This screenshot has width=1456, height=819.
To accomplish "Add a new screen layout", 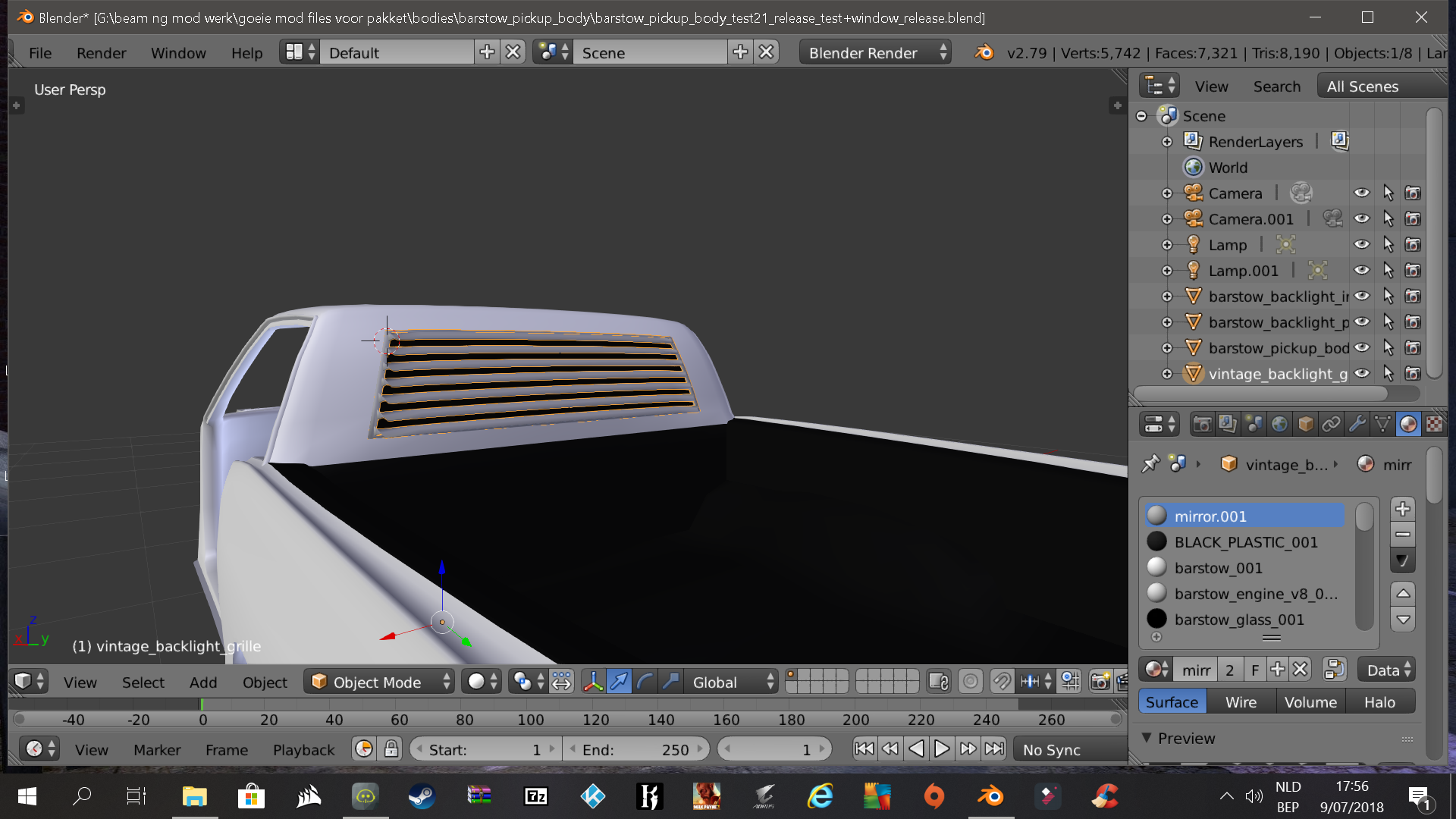I will click(x=487, y=52).
